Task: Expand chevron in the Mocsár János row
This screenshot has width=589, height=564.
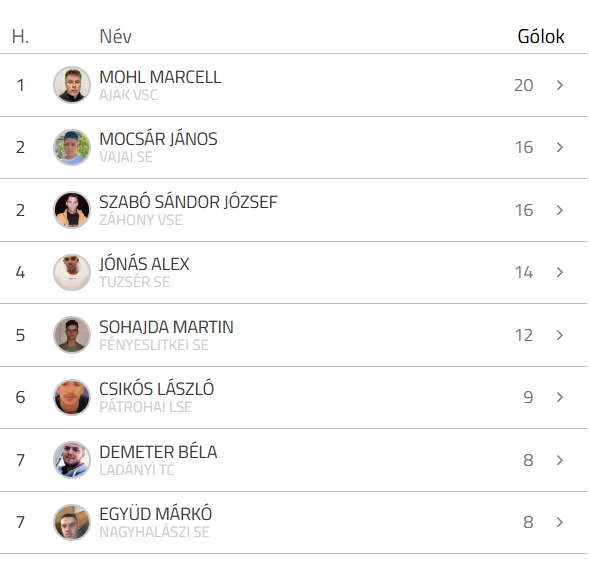Action: coord(560,147)
